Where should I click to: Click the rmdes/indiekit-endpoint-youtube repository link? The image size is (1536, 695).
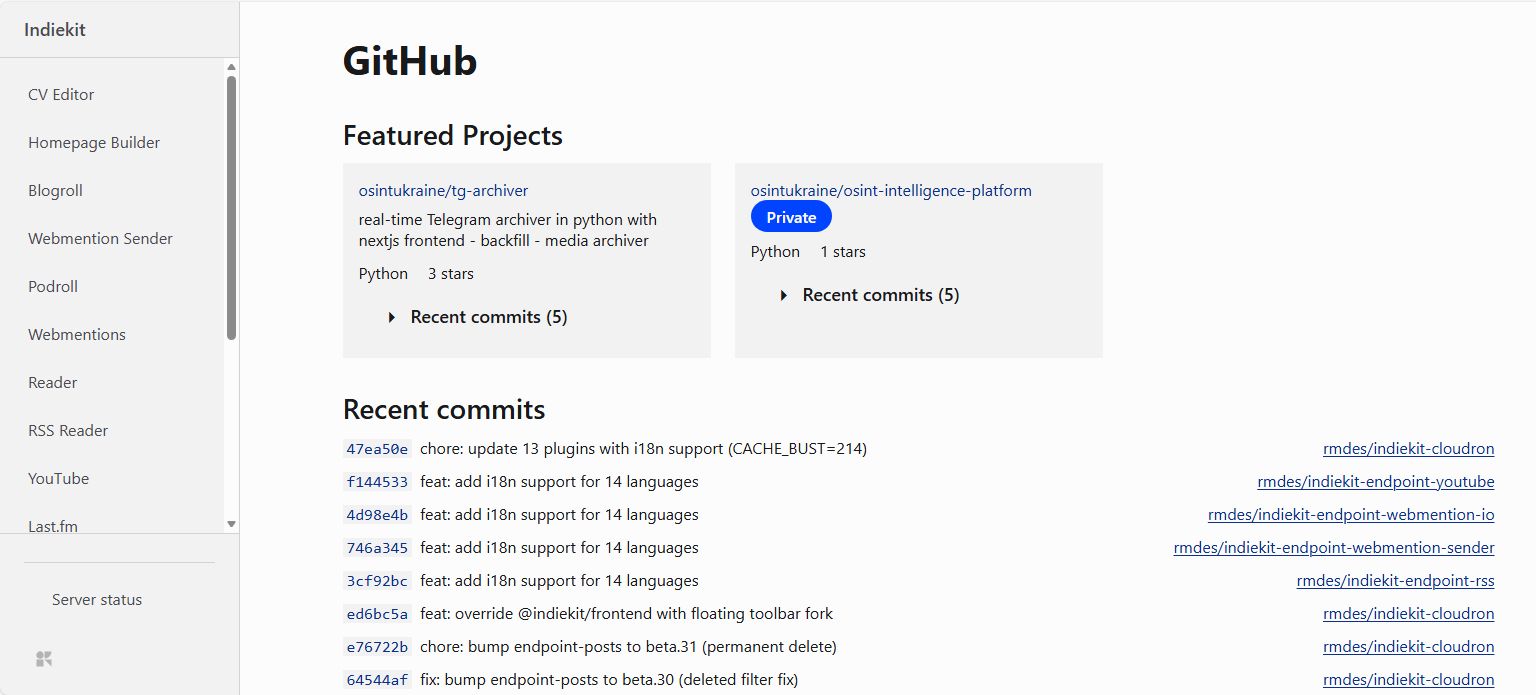1375,482
